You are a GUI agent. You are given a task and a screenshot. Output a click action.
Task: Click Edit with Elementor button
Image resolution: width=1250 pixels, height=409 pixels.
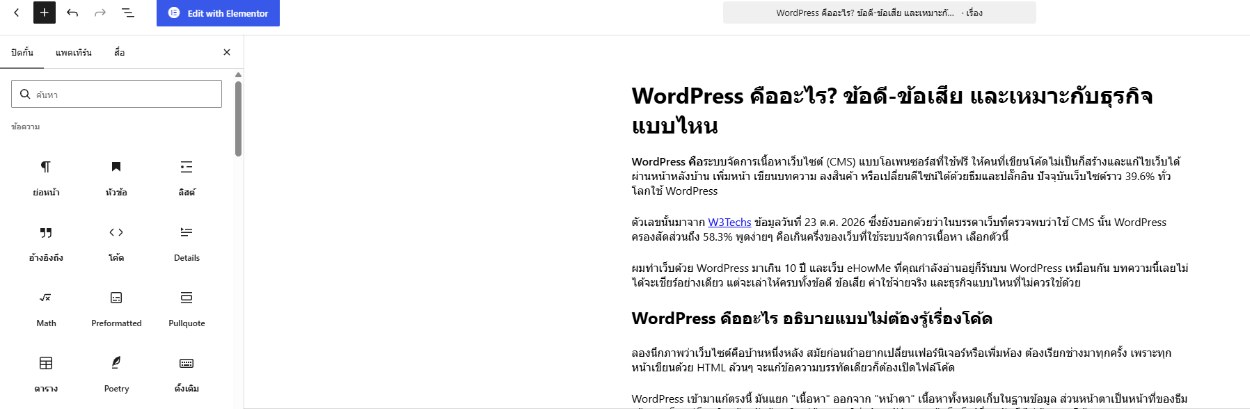pos(218,13)
